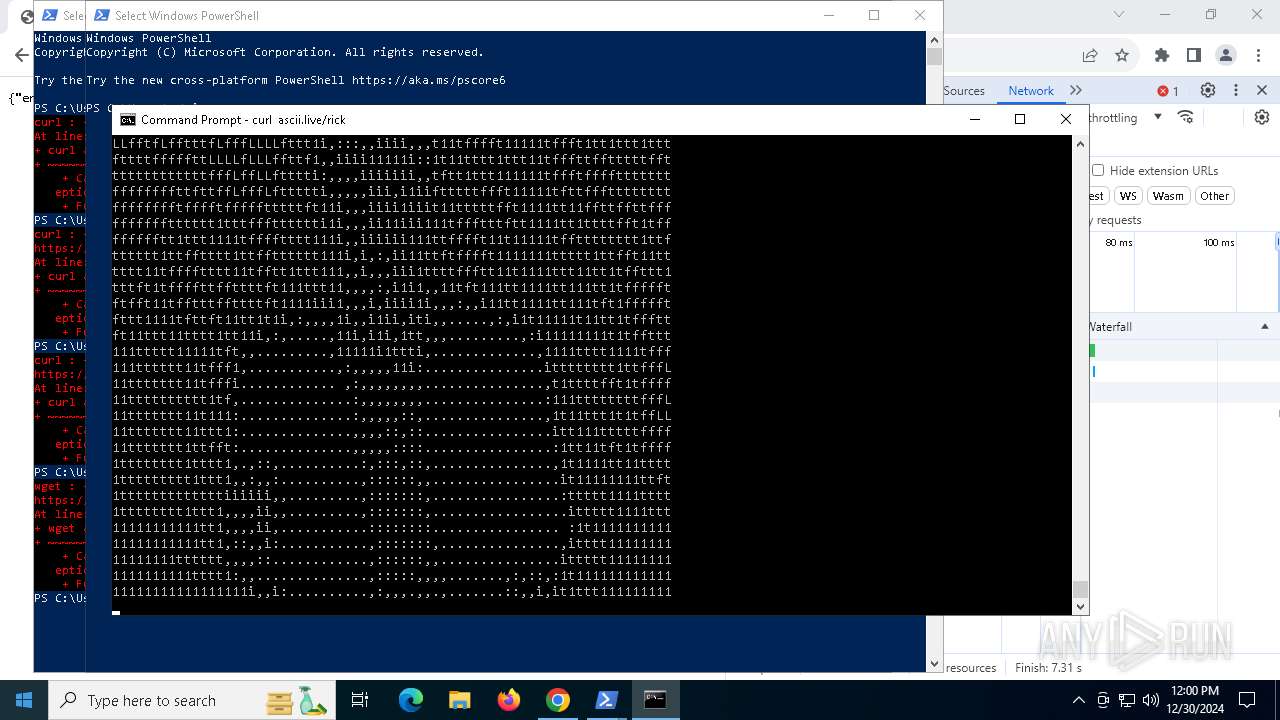This screenshot has width=1280, height=720.
Task: Click the DevTools red error count badge
Action: click(x=1168, y=91)
